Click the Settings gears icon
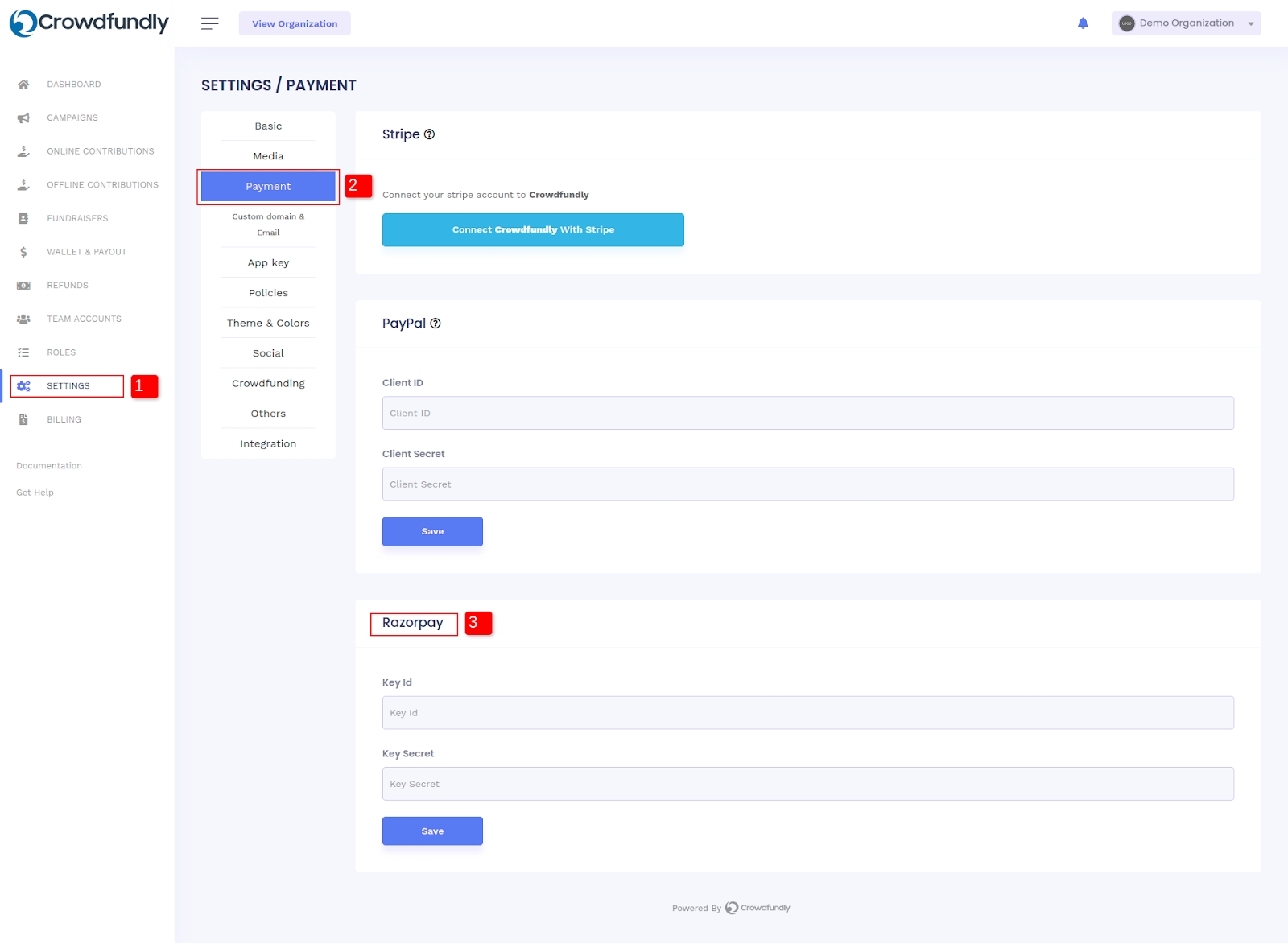Viewport: 1288px width, 944px height. [x=23, y=386]
